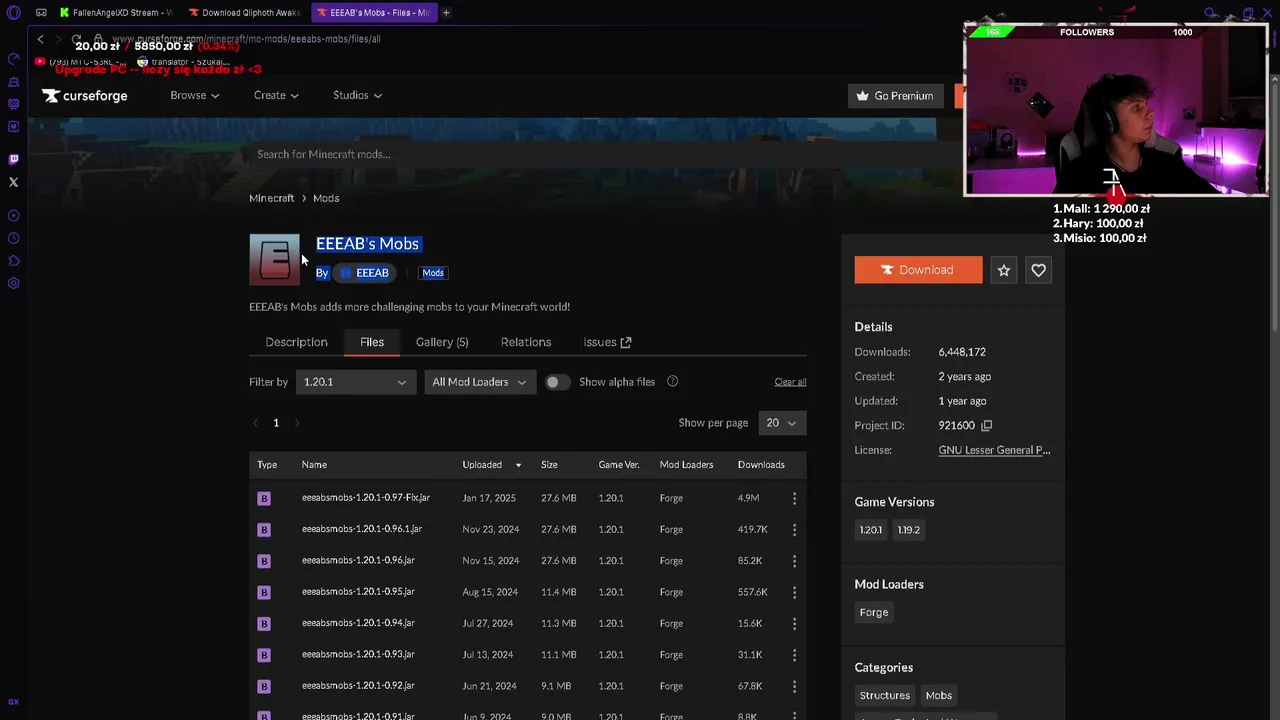Screen dimensions: 1280x720
Task: Reload the page with refresh icon
Action: 76,39
